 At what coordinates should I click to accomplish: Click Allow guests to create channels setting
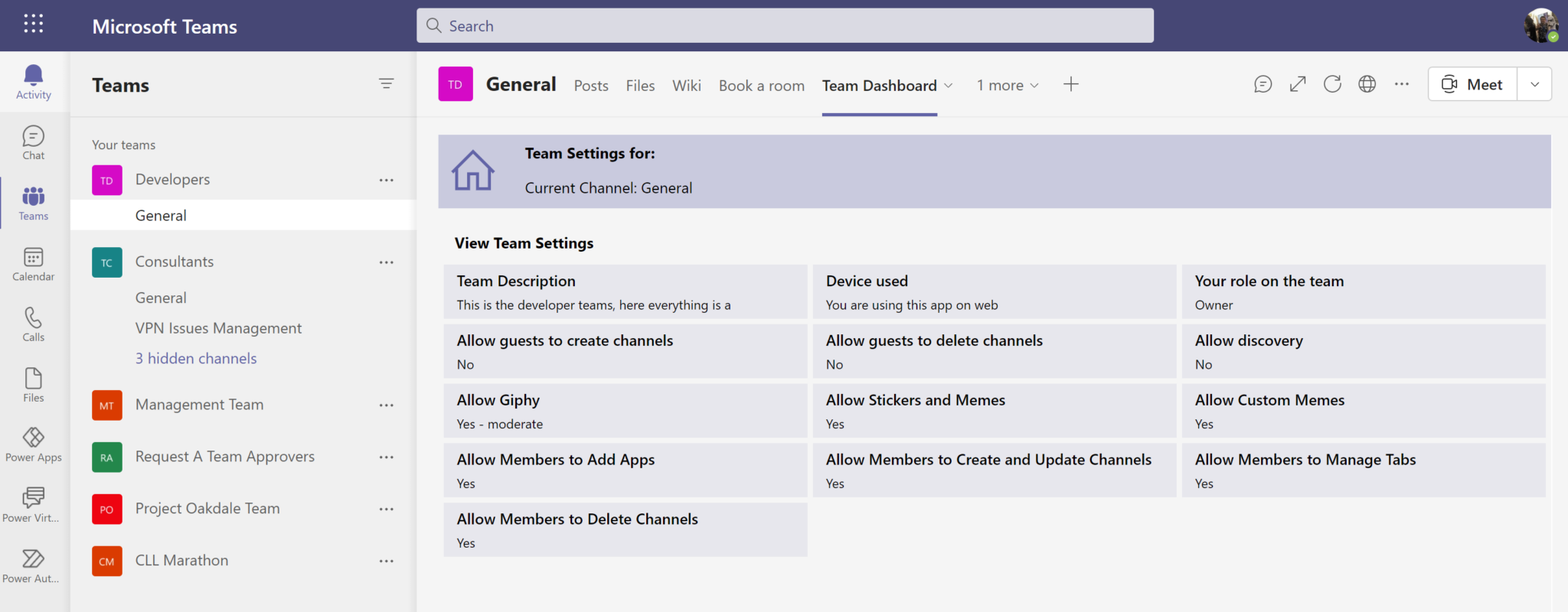click(x=626, y=351)
